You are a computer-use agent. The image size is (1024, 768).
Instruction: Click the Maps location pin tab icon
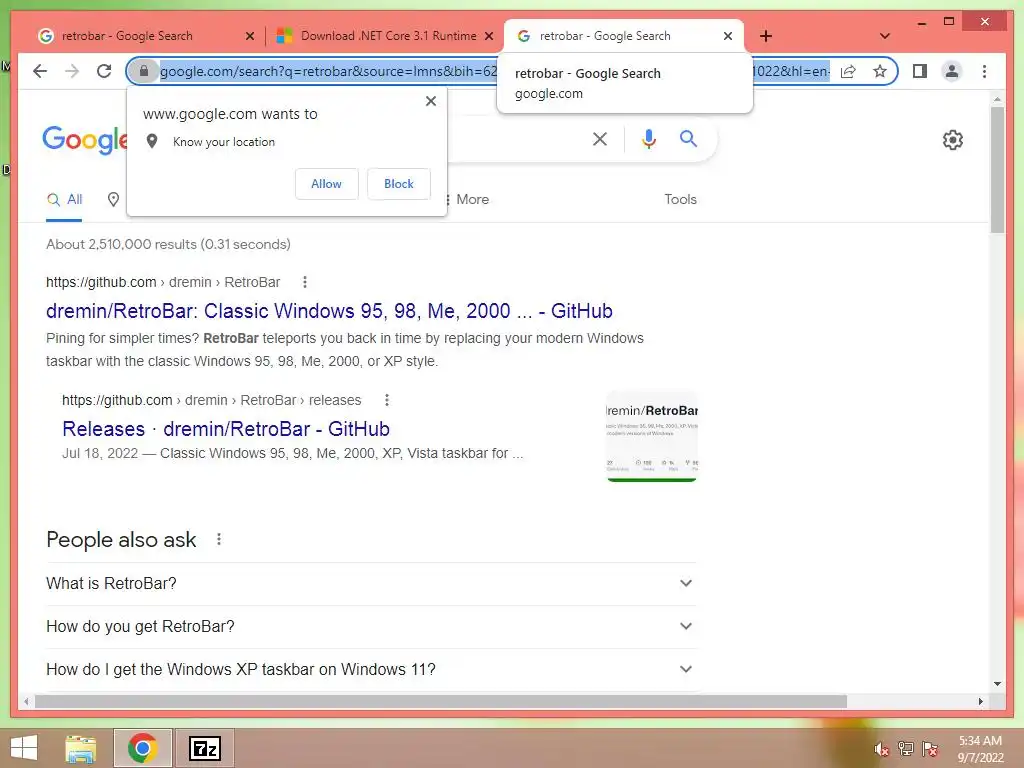113,200
